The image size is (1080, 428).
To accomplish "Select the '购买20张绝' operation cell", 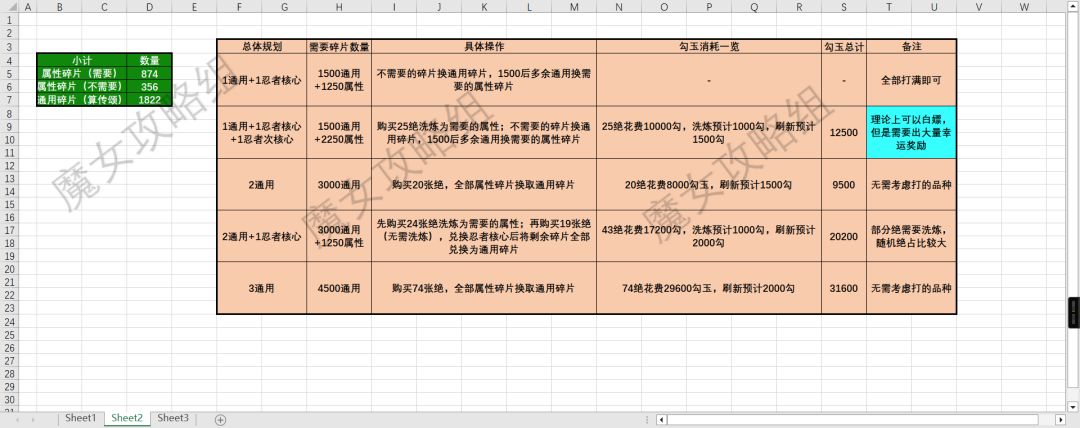I will pos(484,185).
